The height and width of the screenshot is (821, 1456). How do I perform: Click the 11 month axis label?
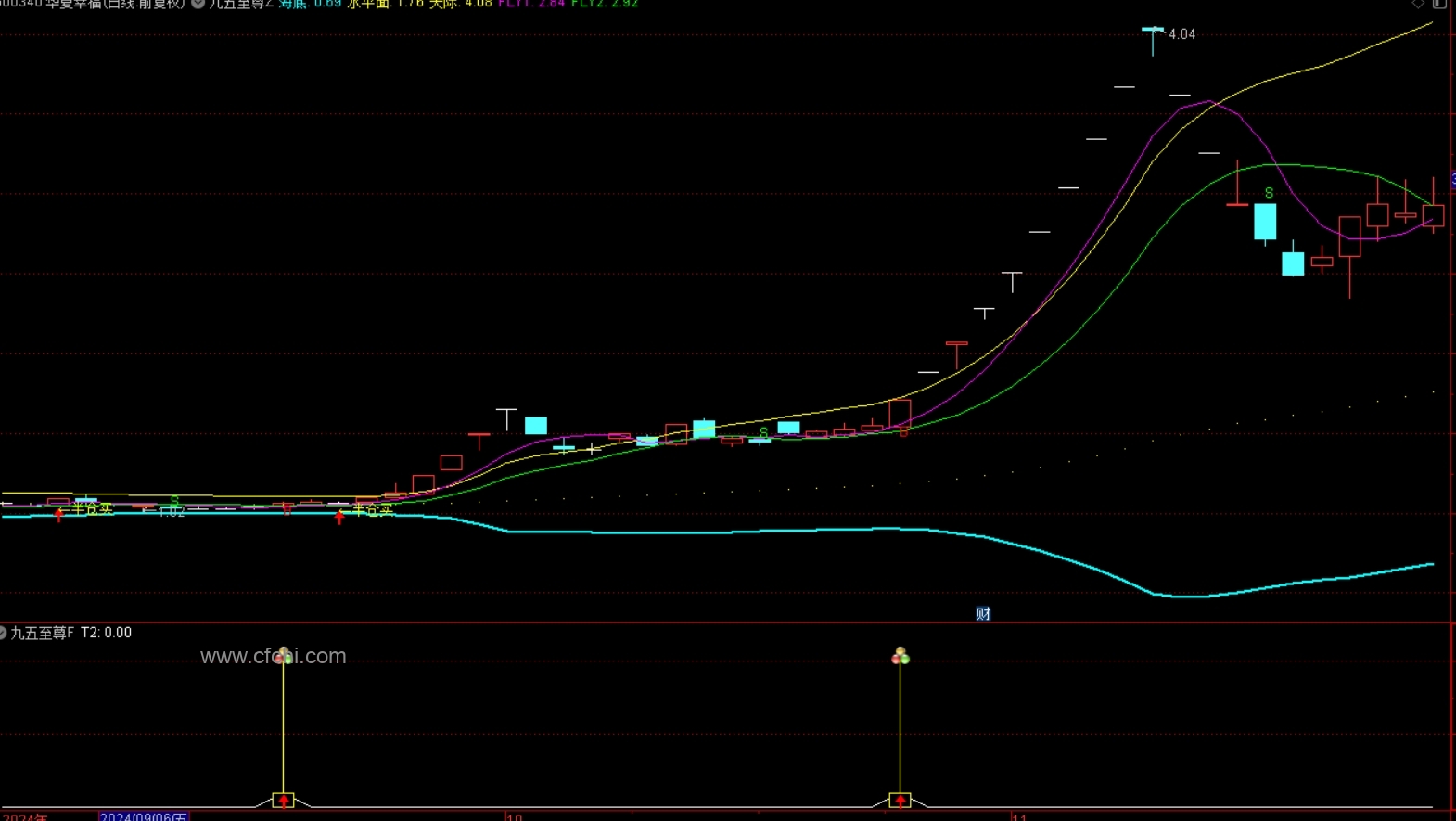pyautogui.click(x=1019, y=816)
